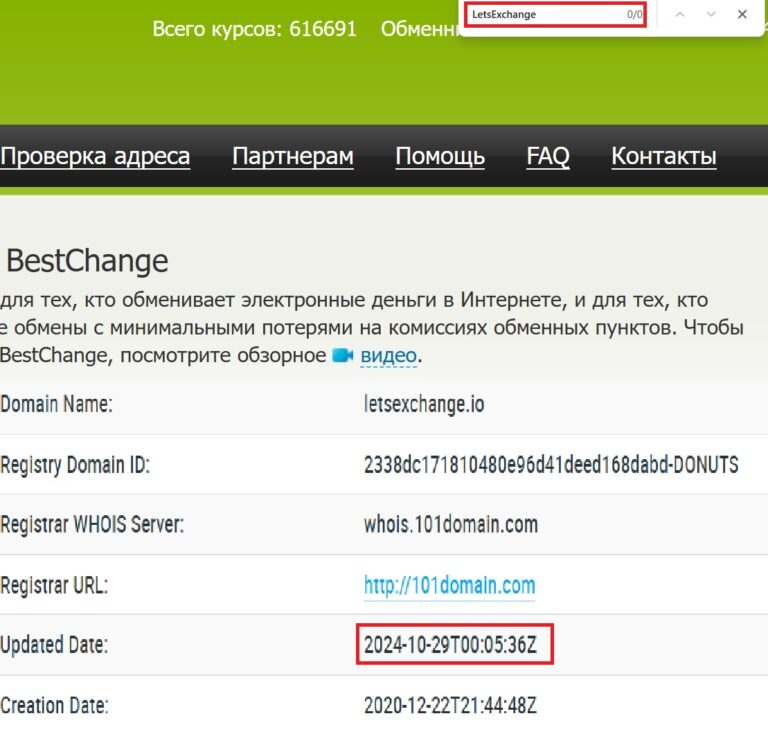
Task: Click the Updated Date value 2024-10-29T00:05:36Z
Action: (x=450, y=646)
